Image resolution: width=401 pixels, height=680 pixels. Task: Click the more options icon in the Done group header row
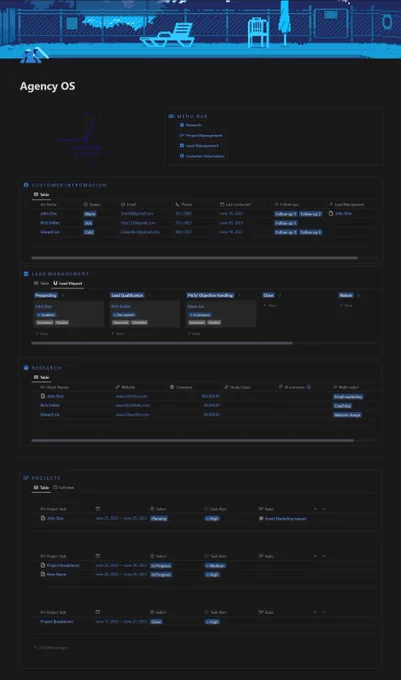click(324, 612)
